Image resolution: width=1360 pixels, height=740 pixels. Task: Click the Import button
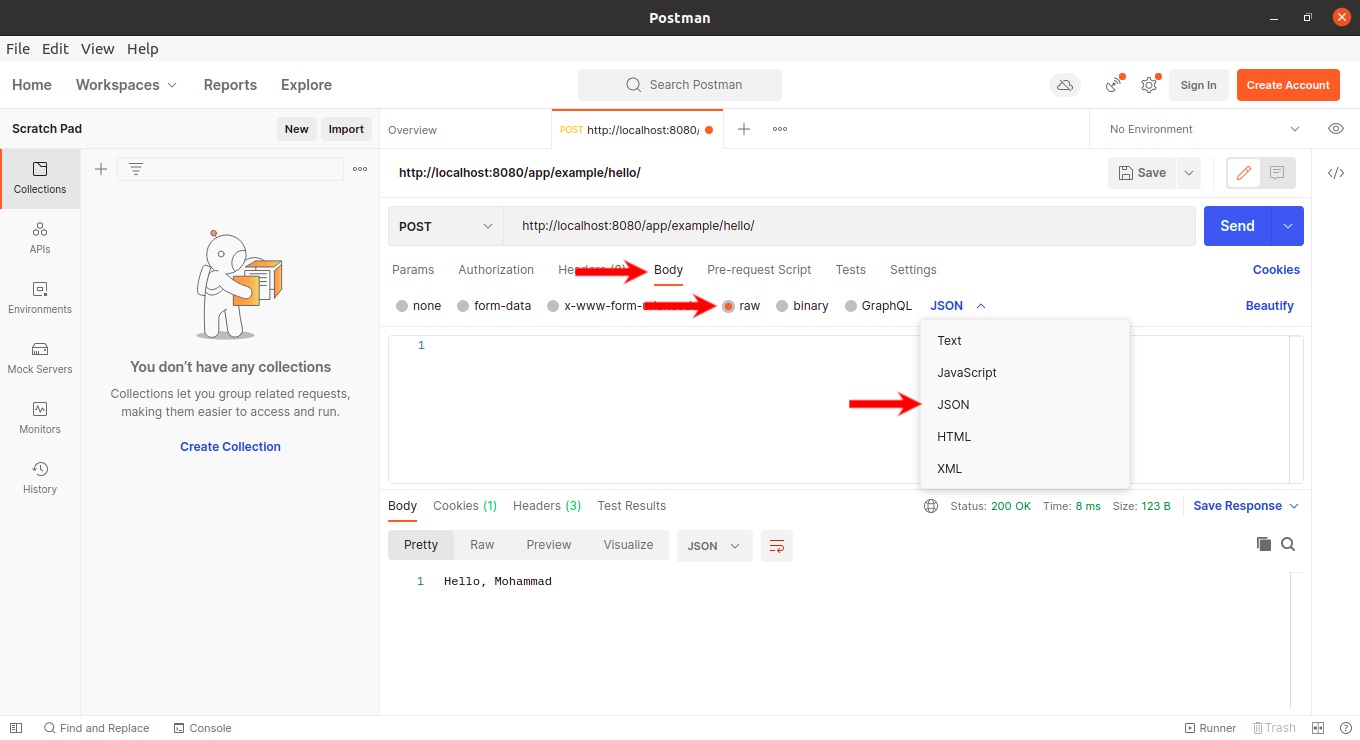[x=346, y=129]
